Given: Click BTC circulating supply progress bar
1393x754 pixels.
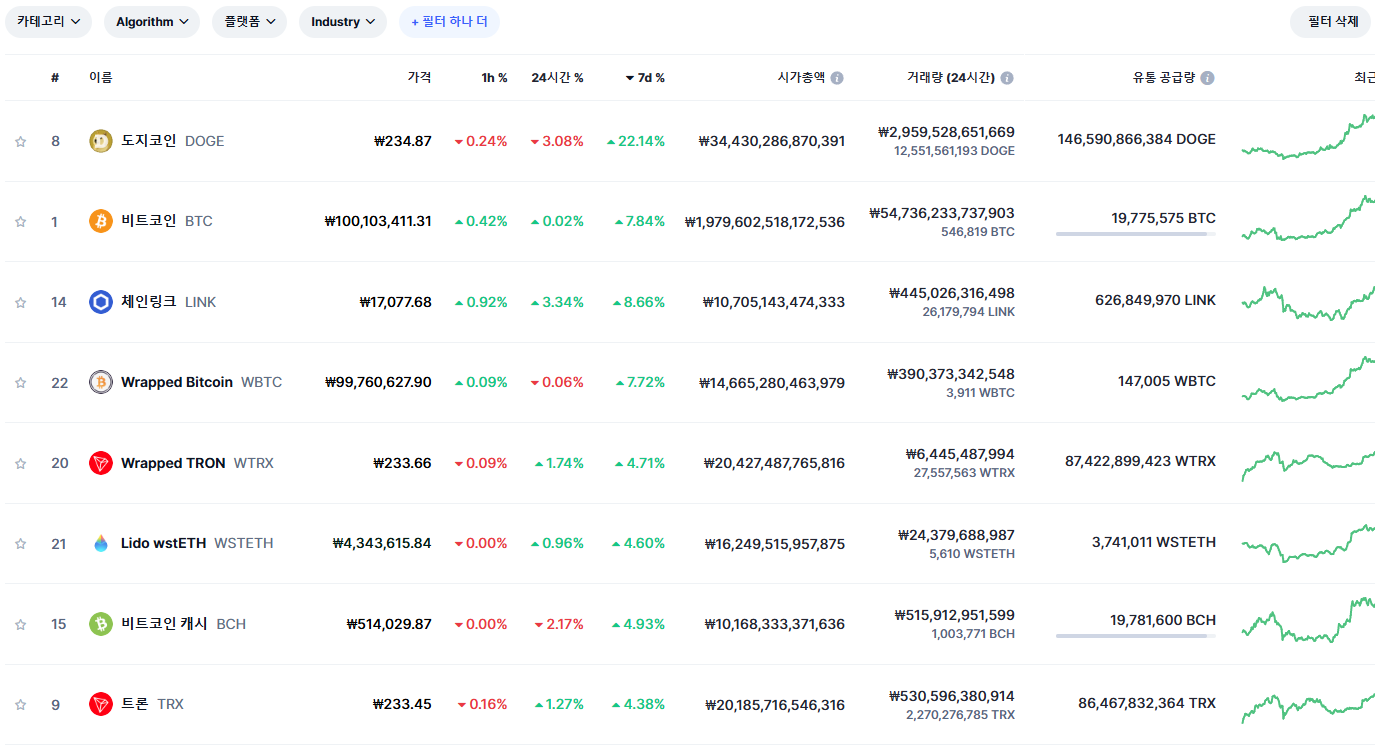Looking at the screenshot, I should tap(1136, 234).
